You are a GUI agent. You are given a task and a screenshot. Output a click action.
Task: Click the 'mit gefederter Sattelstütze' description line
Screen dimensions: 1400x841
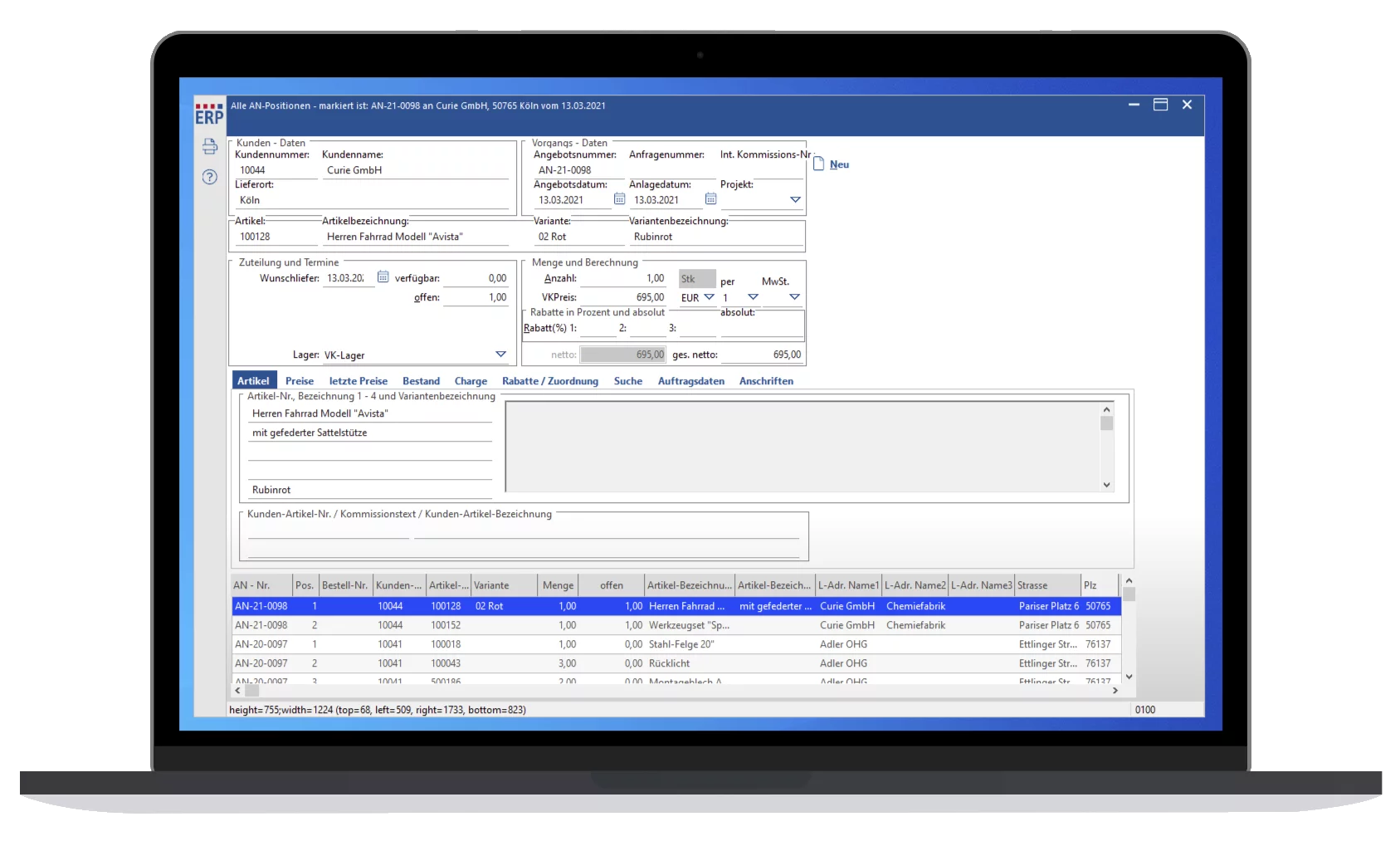coord(370,433)
